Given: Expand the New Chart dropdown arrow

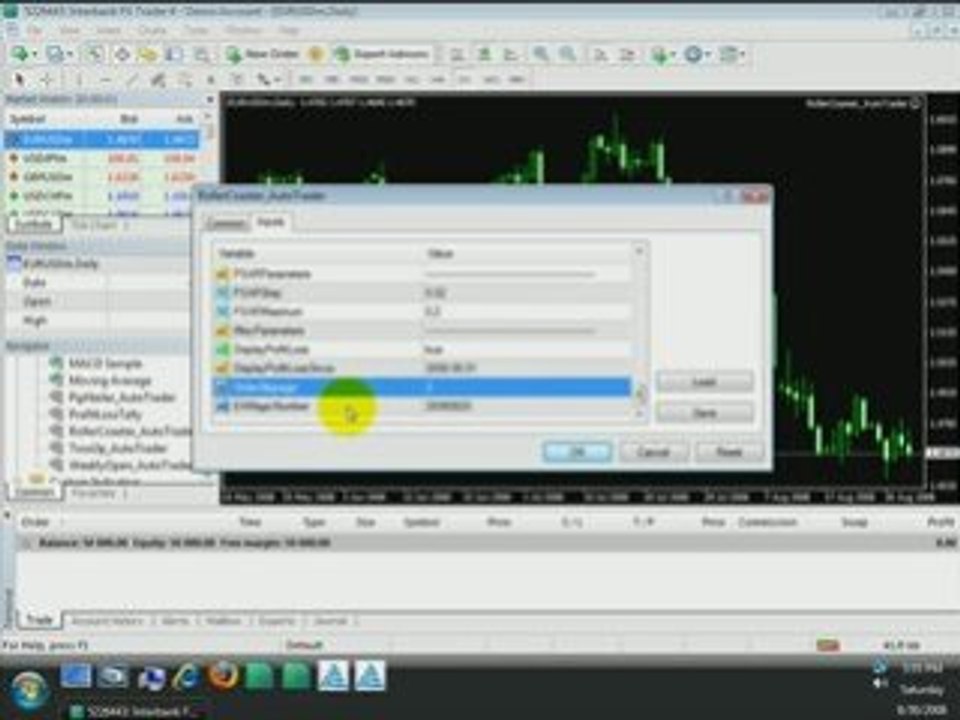Looking at the screenshot, I should (34, 54).
